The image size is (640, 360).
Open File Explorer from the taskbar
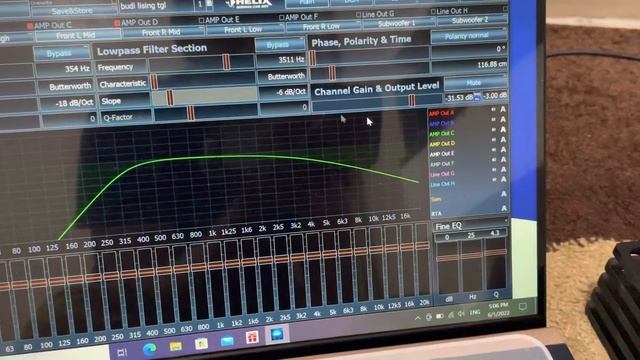pos(176,347)
